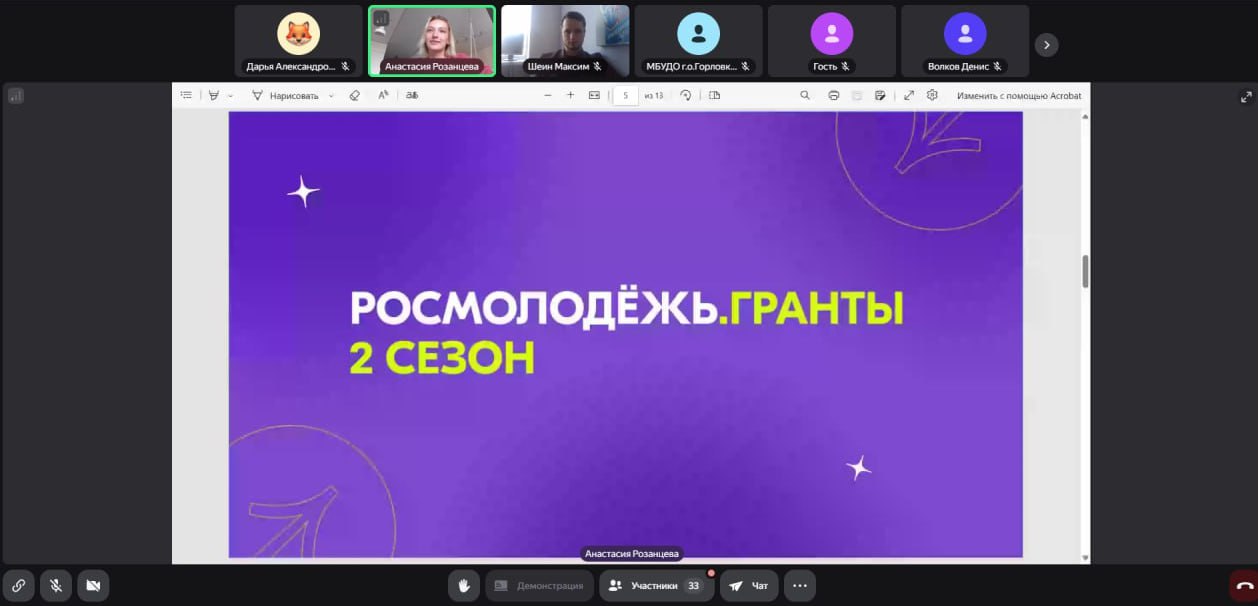Click the save as icon
The image size is (1258, 606).
[880, 95]
